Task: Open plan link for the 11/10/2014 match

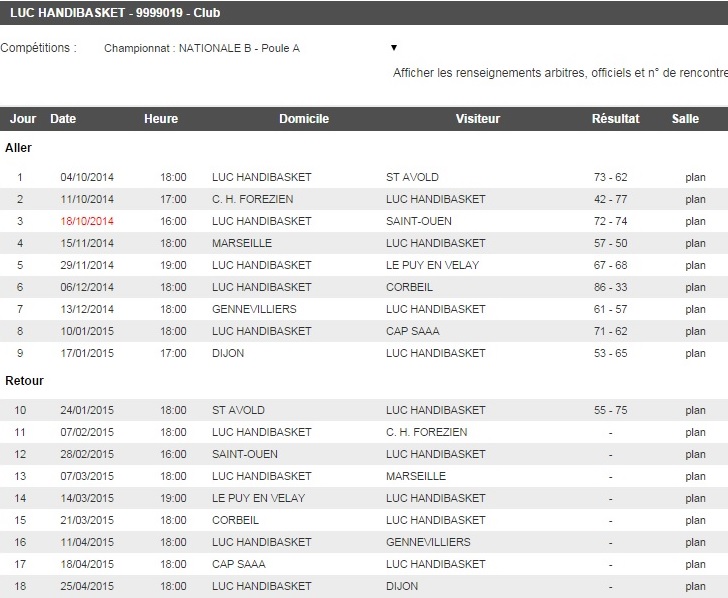Action: (x=696, y=199)
